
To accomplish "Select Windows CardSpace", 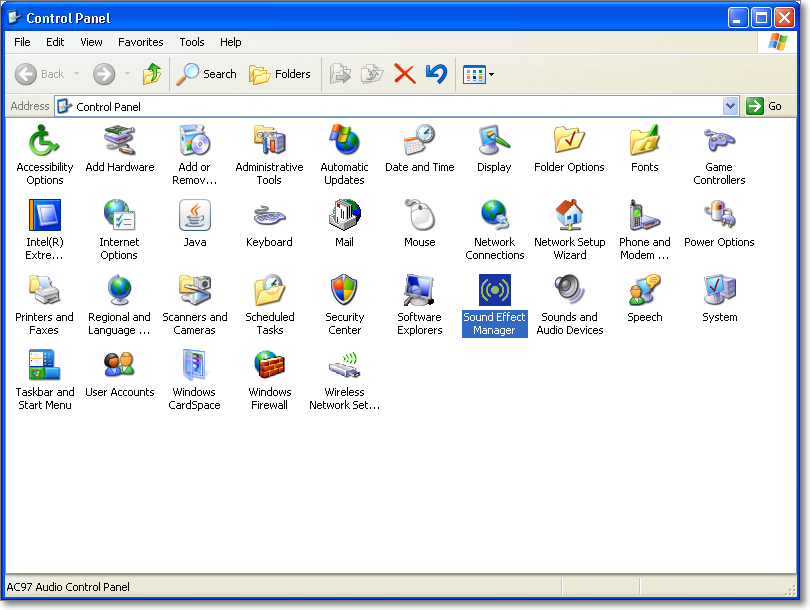I will click(194, 379).
